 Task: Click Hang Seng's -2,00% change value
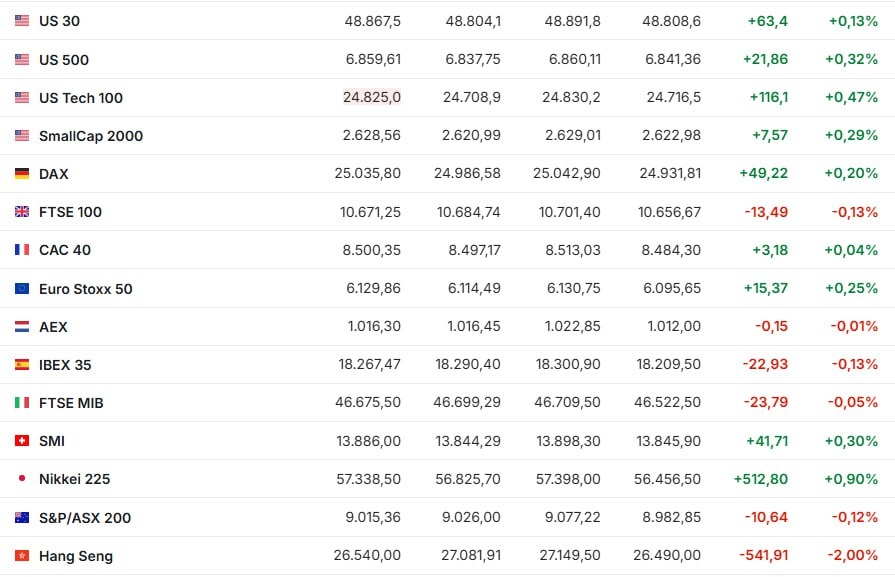pos(853,555)
